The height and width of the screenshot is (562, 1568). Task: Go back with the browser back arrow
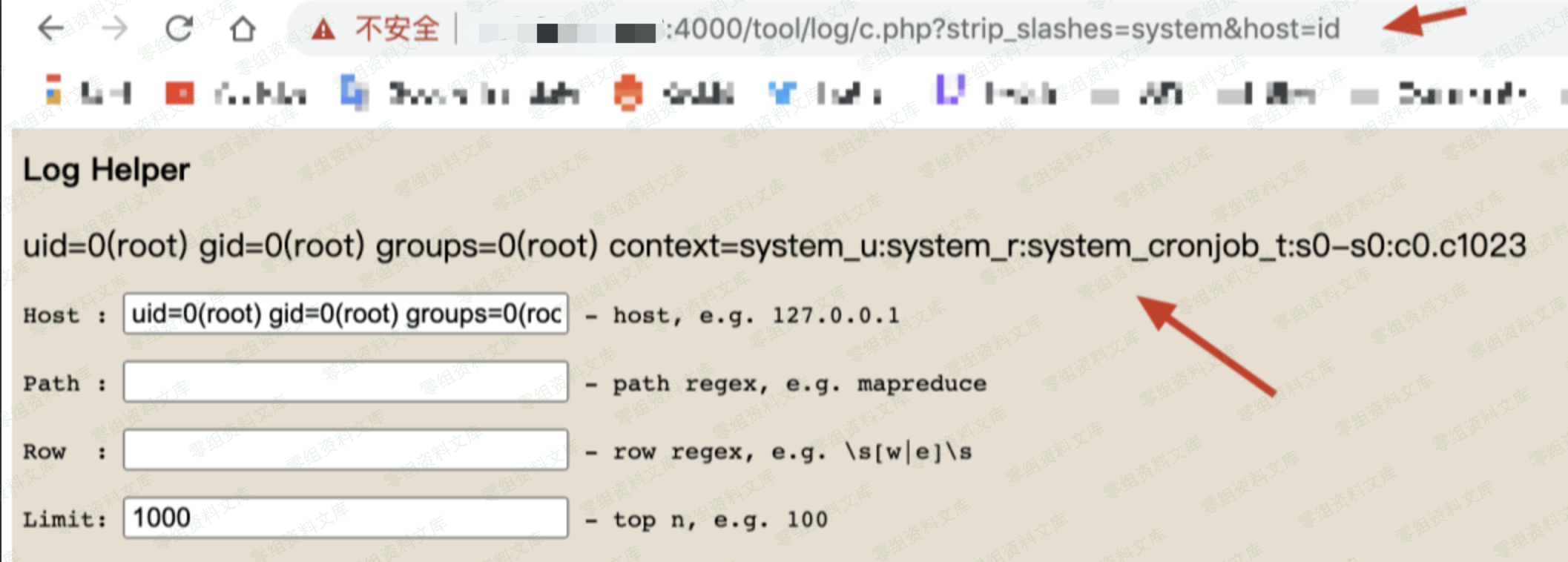pyautogui.click(x=50, y=29)
